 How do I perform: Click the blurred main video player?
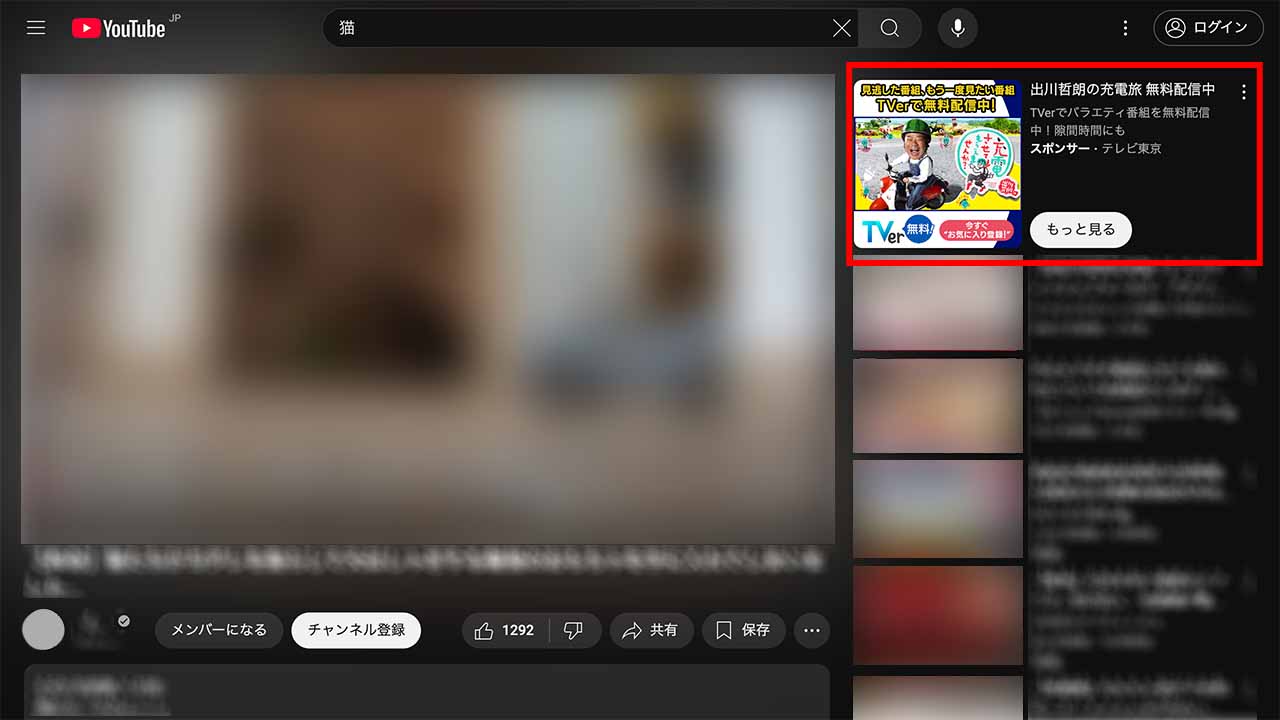428,309
